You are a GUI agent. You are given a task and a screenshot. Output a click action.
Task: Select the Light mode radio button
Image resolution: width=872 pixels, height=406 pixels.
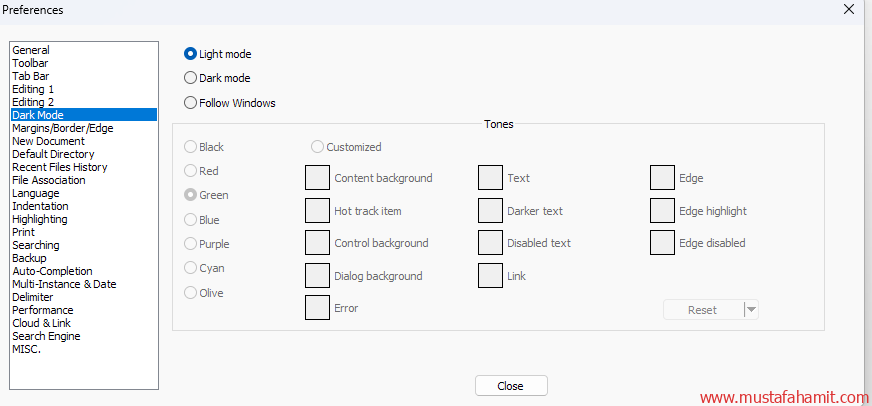191,54
